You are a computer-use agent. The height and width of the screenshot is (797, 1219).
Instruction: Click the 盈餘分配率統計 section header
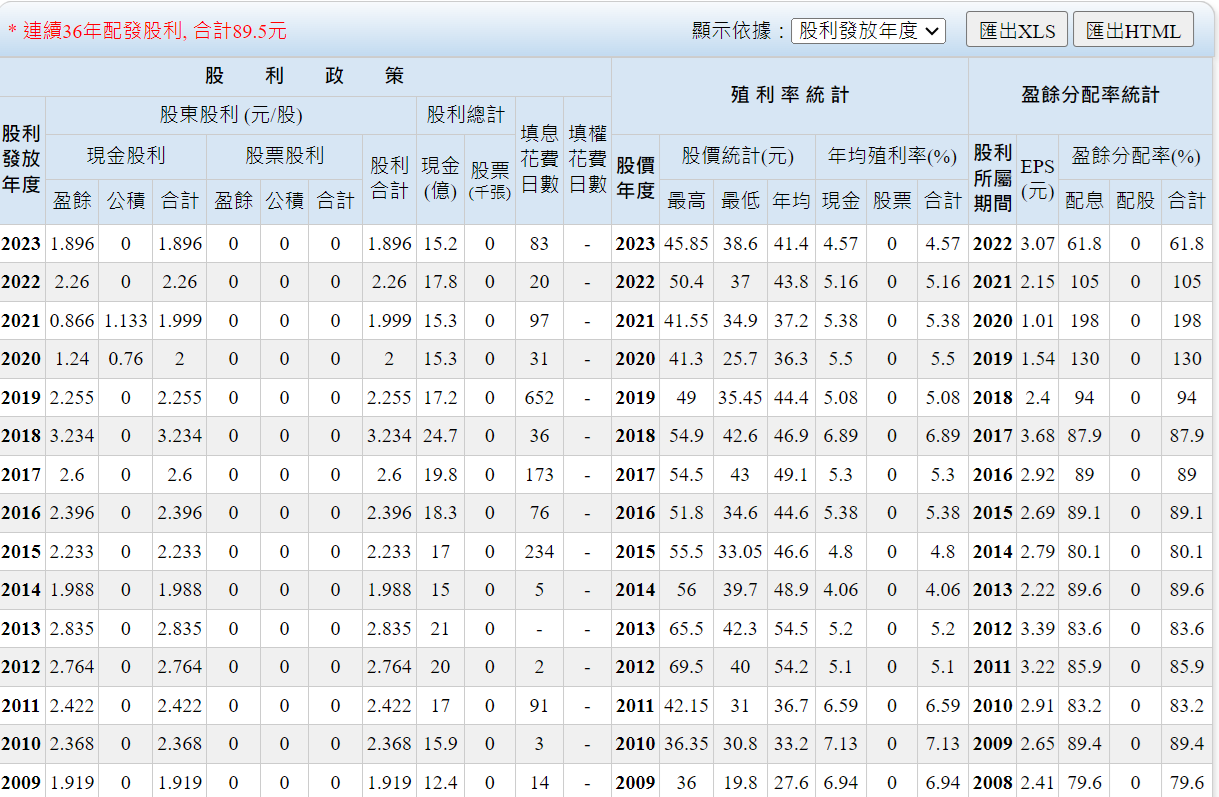coord(1090,95)
